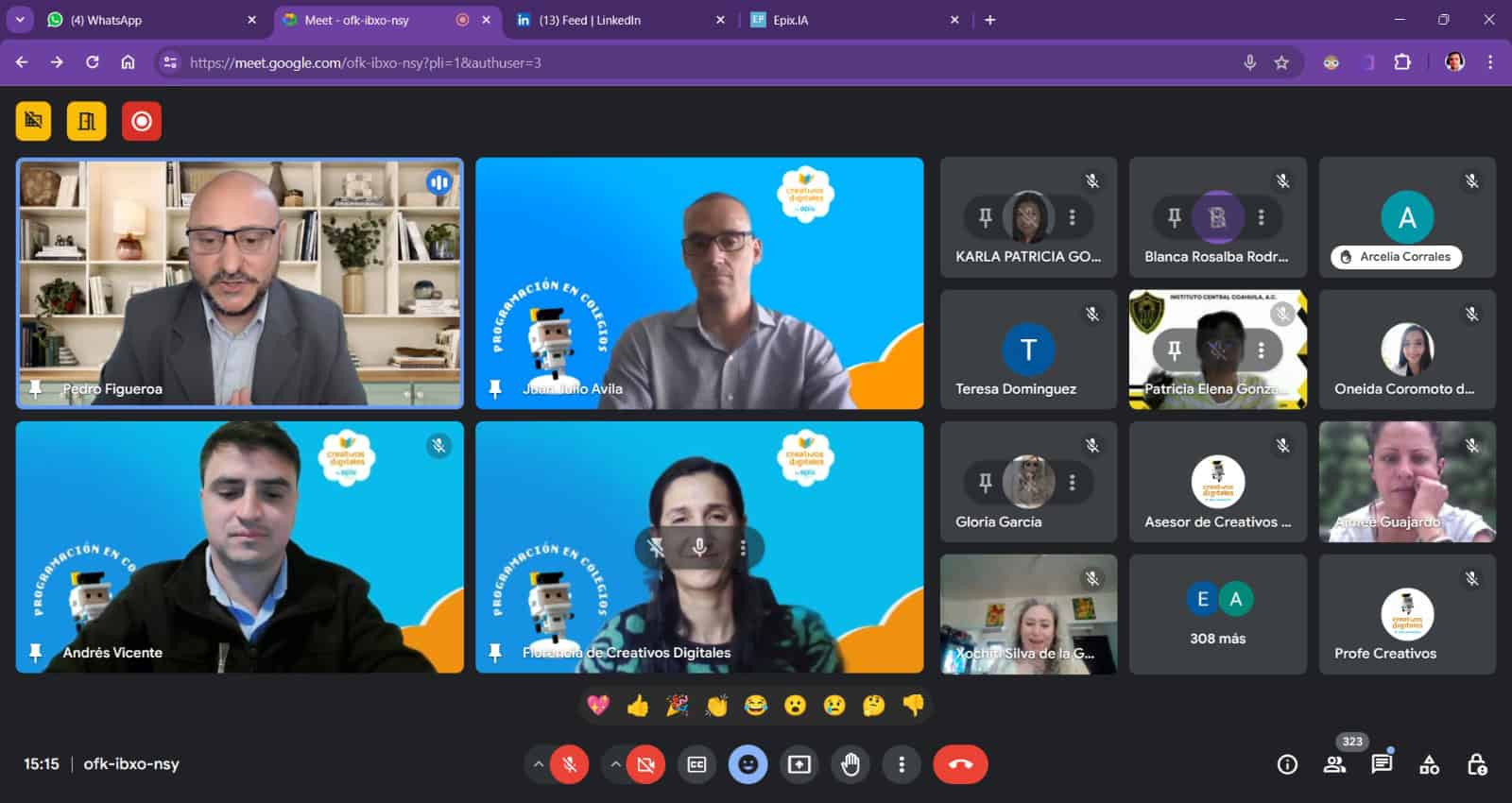
Task: Click the red hang up call button
Action: [960, 764]
